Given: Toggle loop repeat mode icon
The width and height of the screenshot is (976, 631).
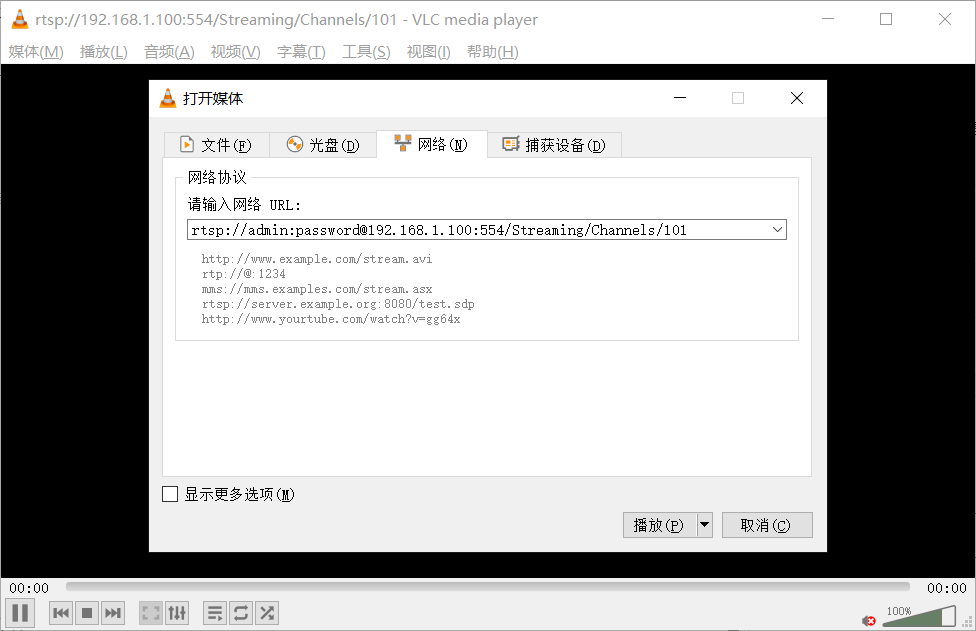Looking at the screenshot, I should (241, 614).
